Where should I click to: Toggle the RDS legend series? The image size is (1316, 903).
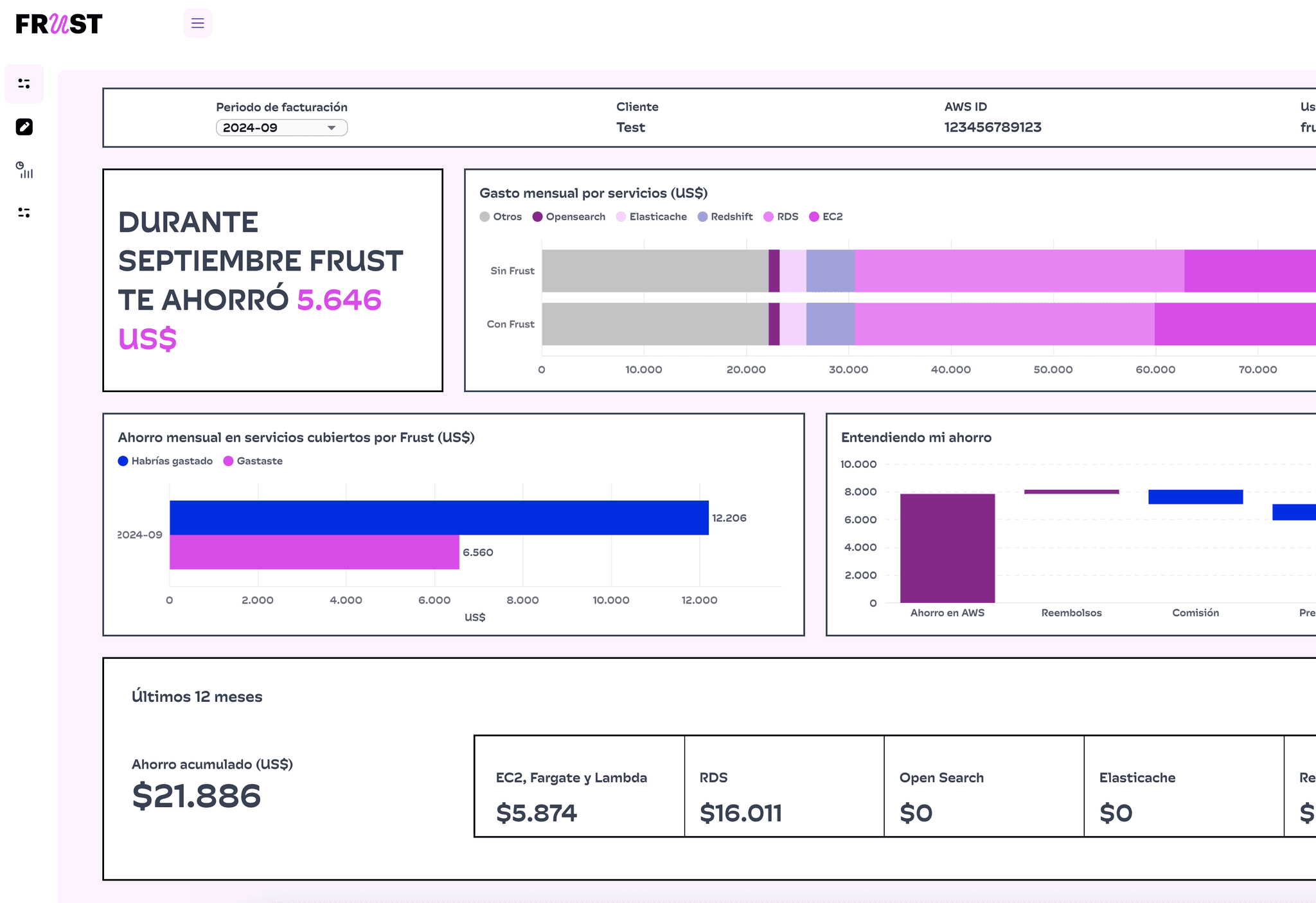point(781,217)
